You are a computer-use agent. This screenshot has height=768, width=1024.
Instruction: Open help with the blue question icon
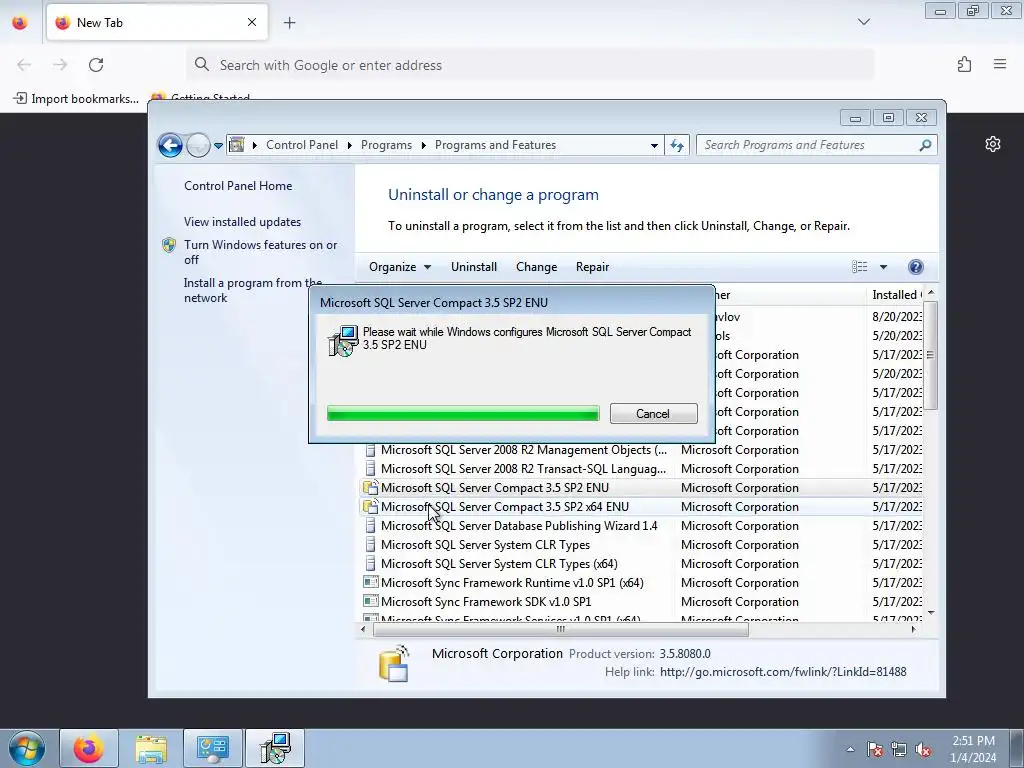point(916,266)
